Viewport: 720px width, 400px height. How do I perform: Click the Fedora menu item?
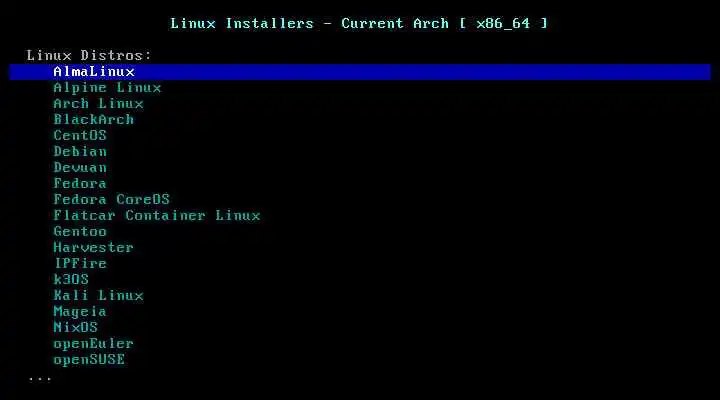(x=80, y=183)
